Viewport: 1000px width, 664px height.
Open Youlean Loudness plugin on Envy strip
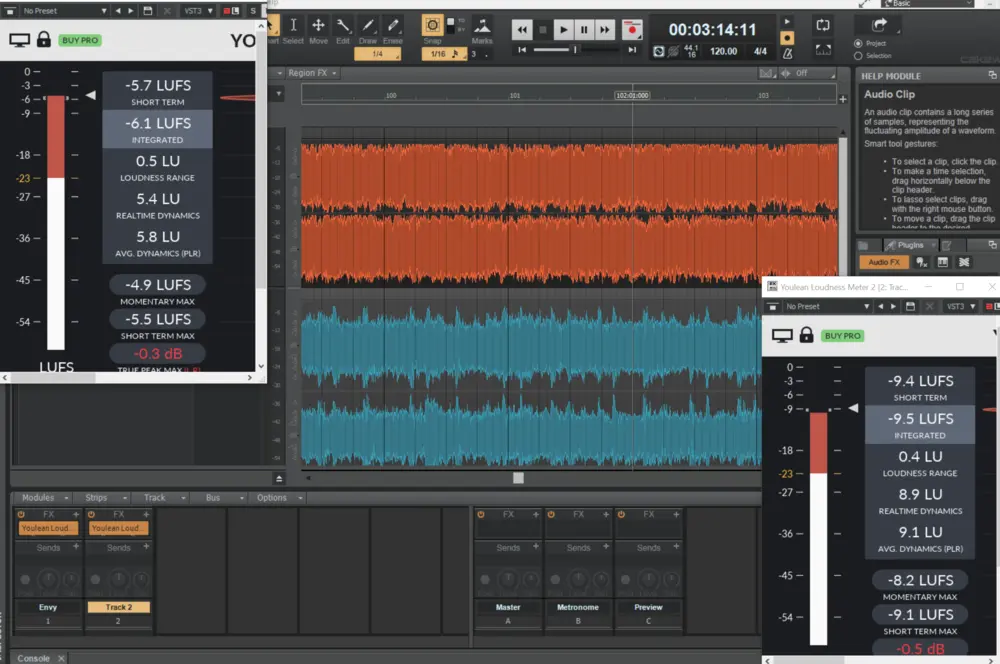[48, 528]
